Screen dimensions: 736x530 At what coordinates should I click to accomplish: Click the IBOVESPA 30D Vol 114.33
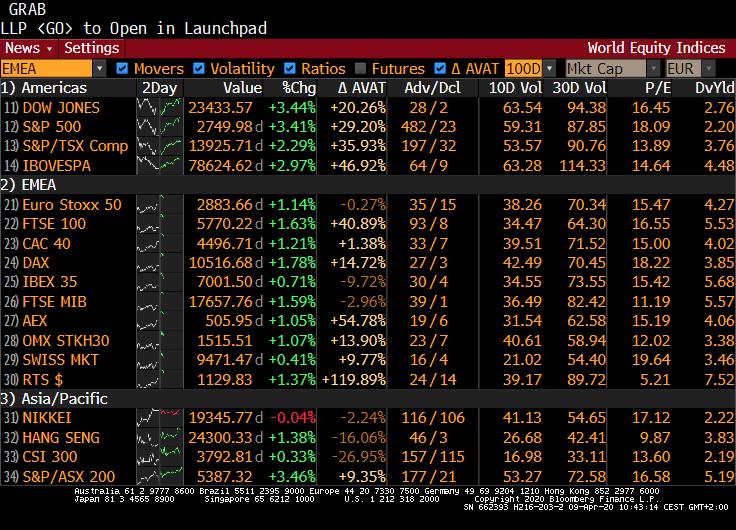tap(583, 166)
